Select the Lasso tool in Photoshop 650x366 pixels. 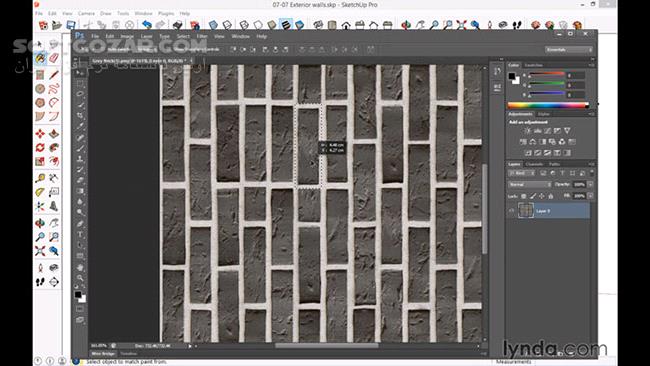click(80, 94)
